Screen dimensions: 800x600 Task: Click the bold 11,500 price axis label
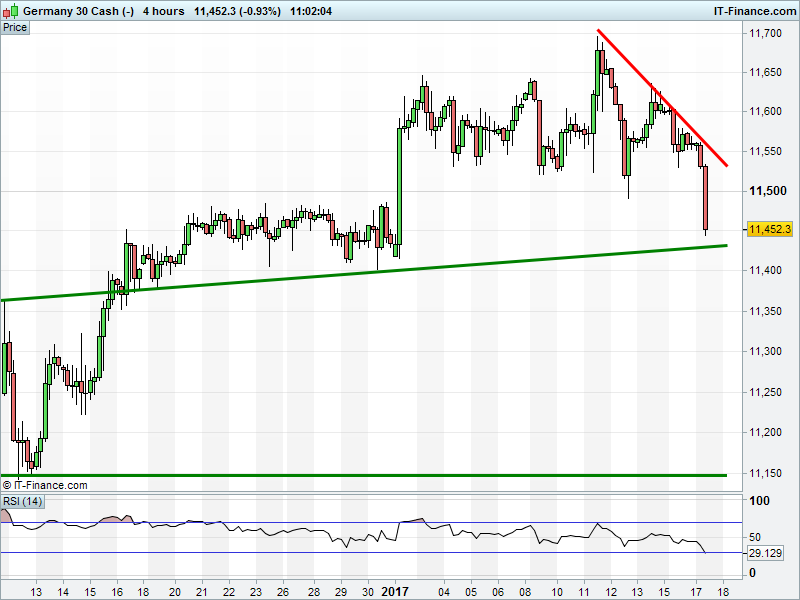pos(767,191)
